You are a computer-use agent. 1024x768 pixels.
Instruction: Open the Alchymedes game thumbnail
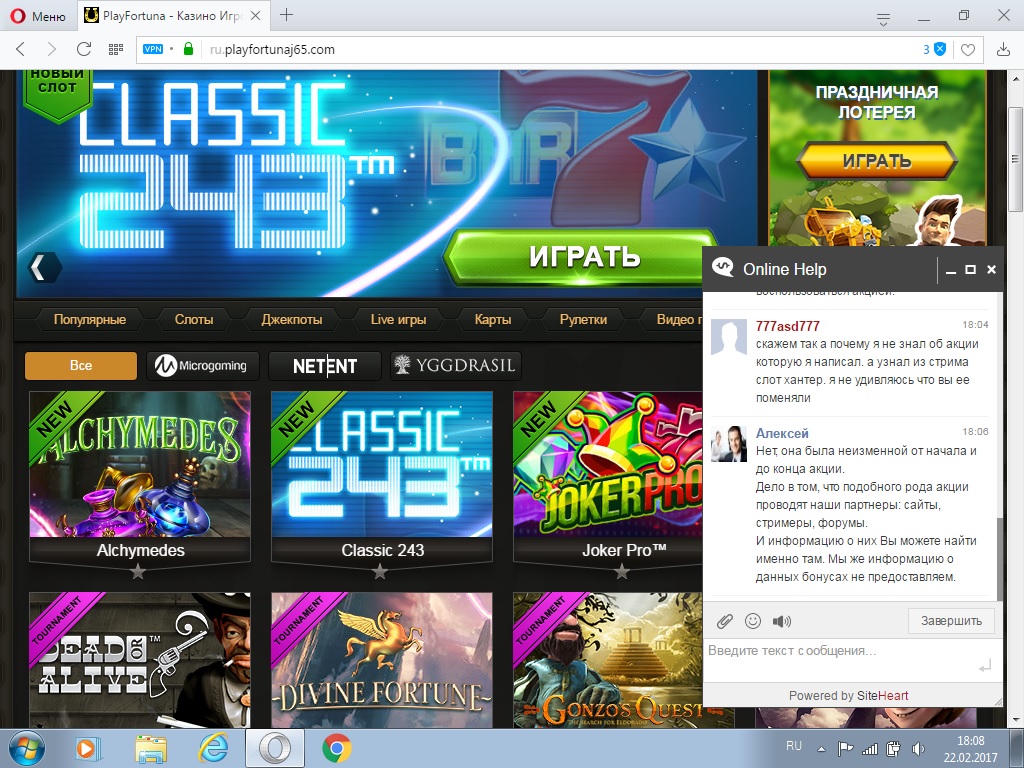pos(140,464)
